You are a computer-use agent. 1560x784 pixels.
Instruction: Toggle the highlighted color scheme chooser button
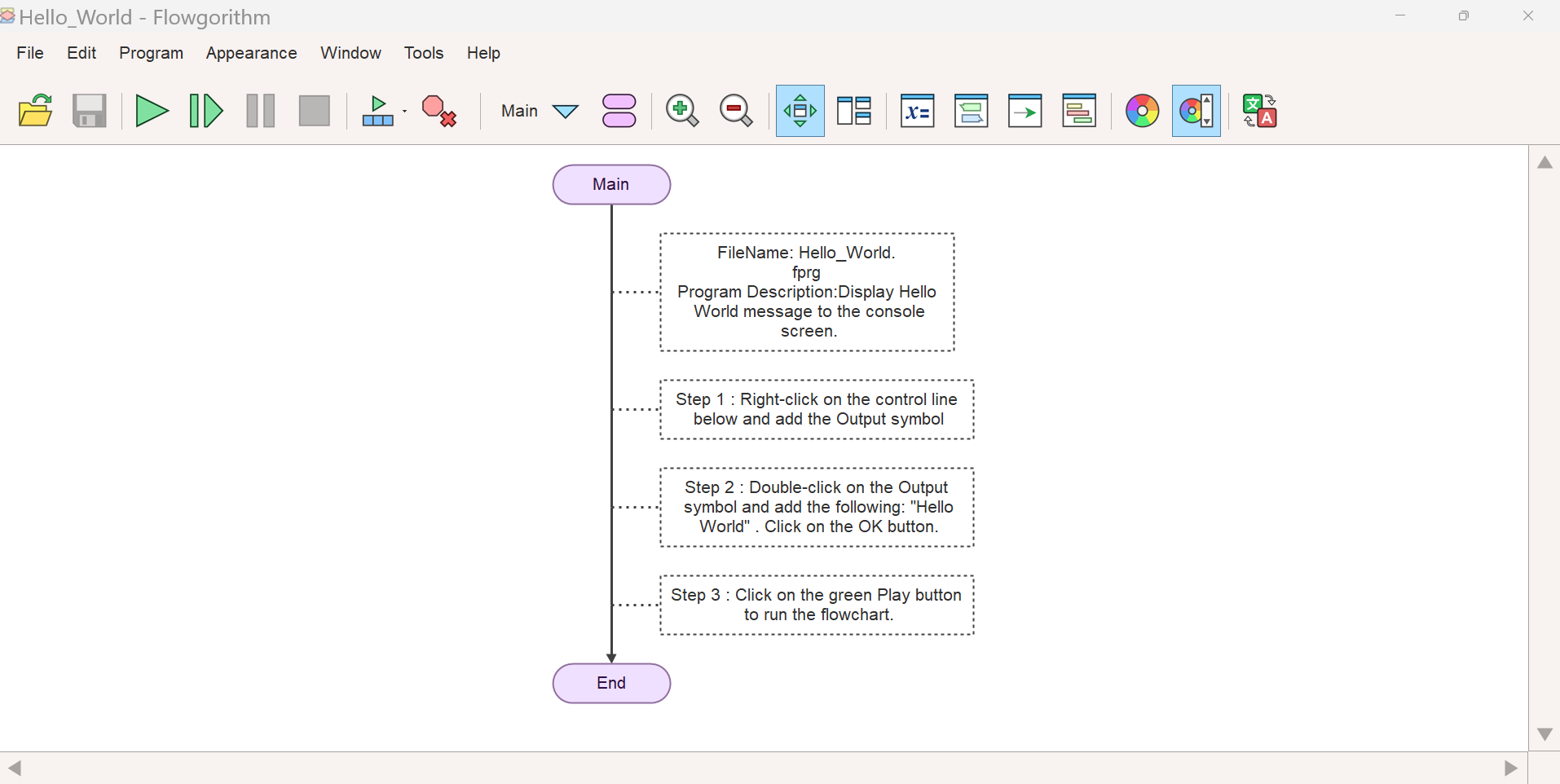point(1196,111)
